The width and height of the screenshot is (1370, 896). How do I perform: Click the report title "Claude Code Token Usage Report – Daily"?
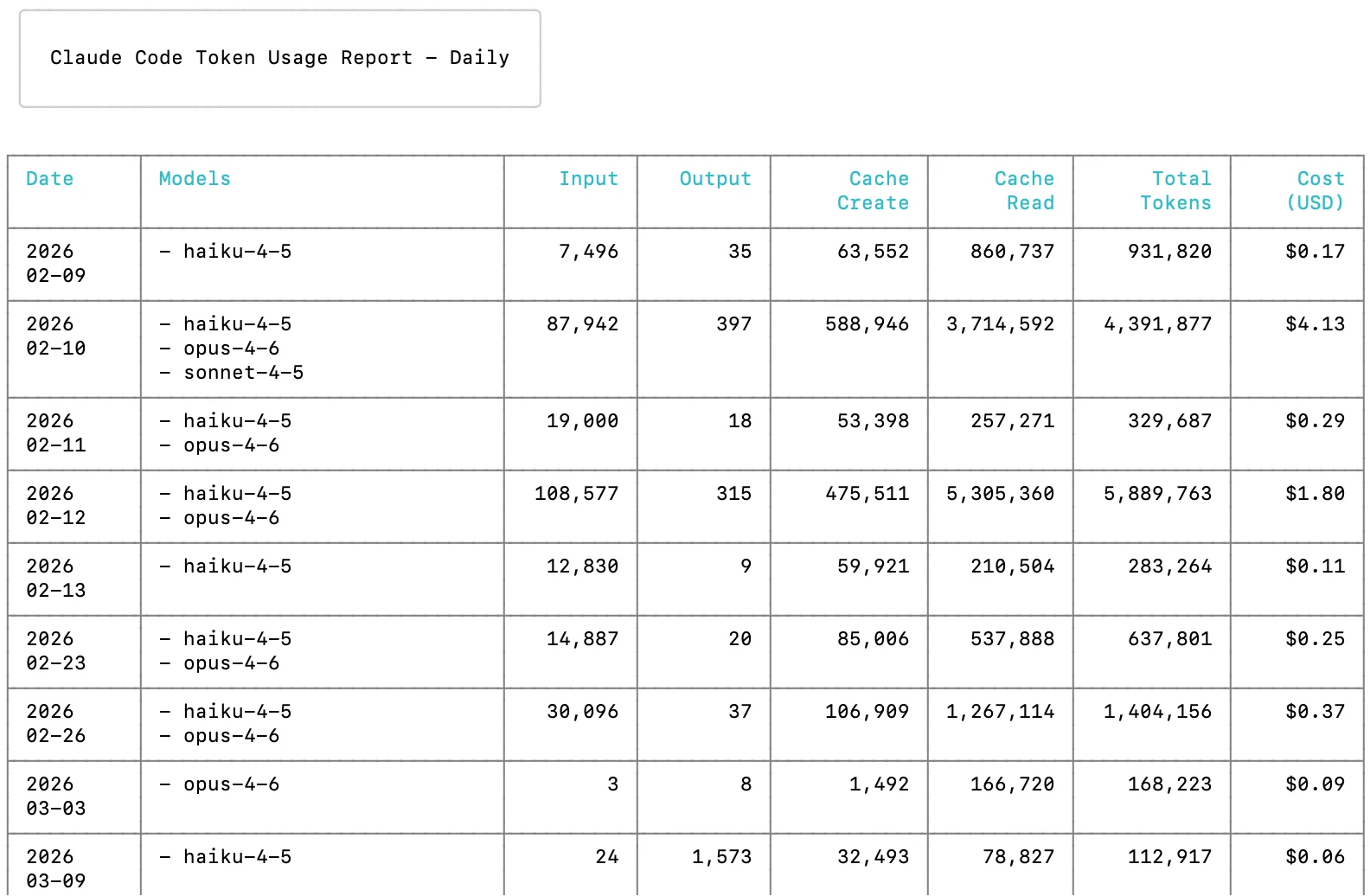[x=279, y=58]
